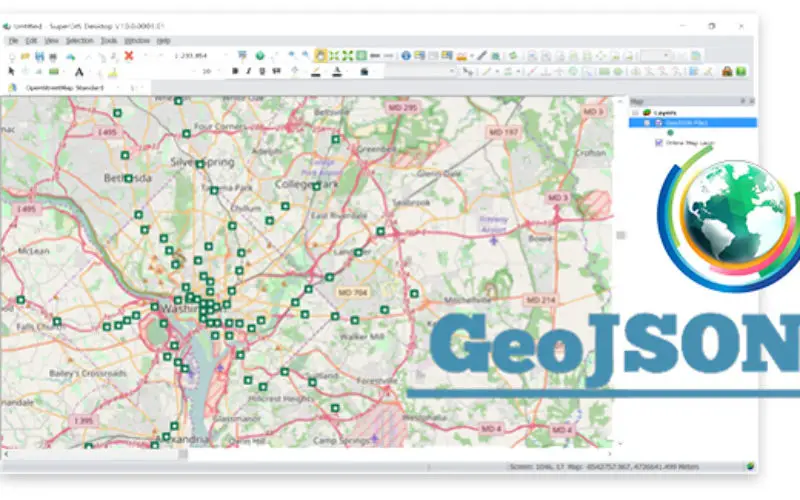The height and width of the screenshot is (500, 800).
Task: Click the green refresh arrows icon
Action: point(513,56)
